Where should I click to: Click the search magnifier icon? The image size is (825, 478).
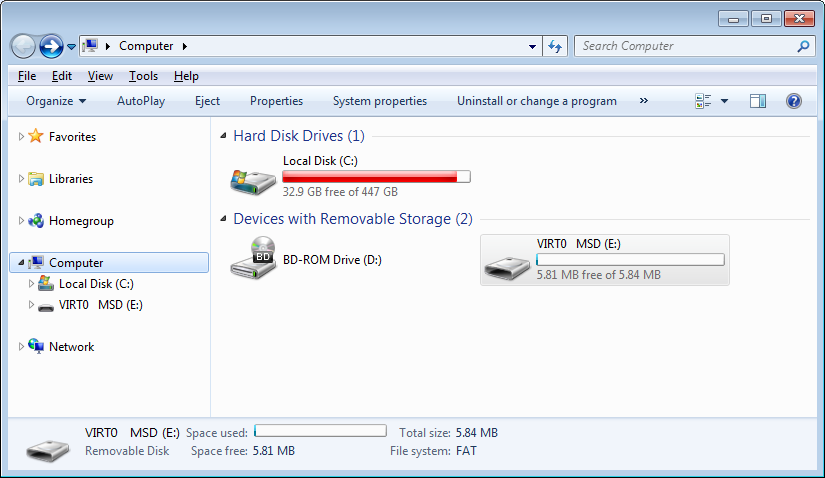click(x=803, y=46)
